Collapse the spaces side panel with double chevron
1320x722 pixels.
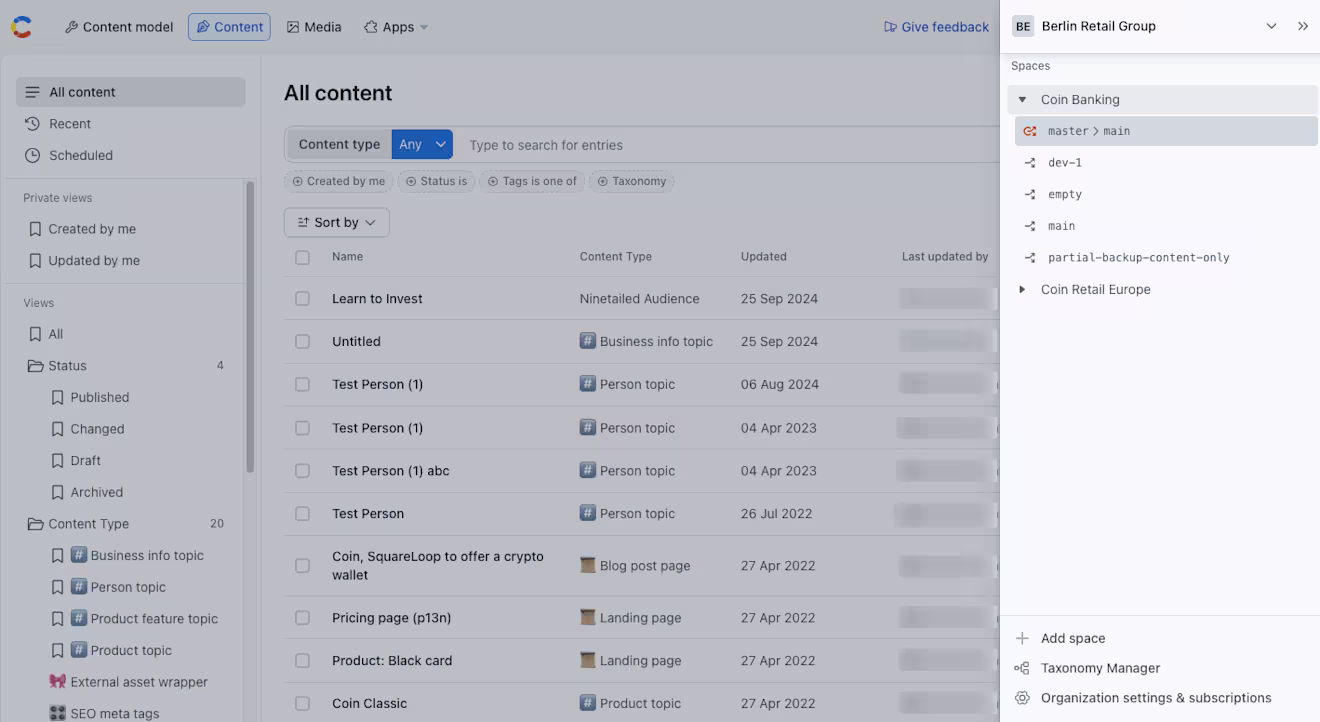1302,26
